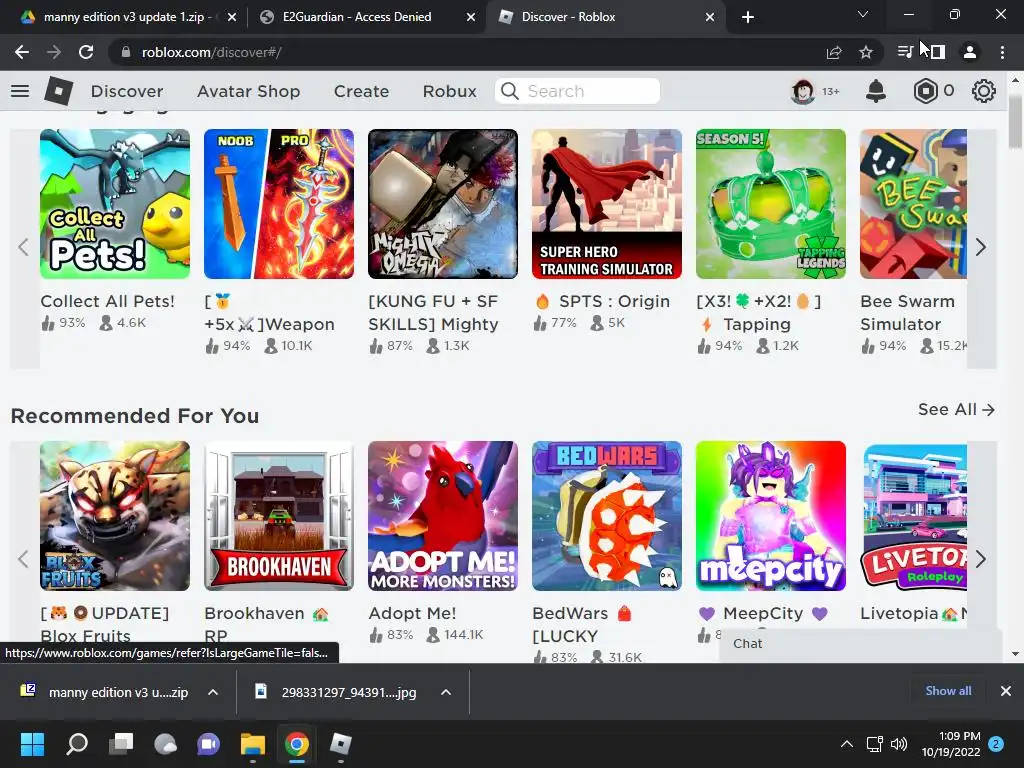1024x768 pixels.
Task: Open the Chat panel
Action: 860,644
